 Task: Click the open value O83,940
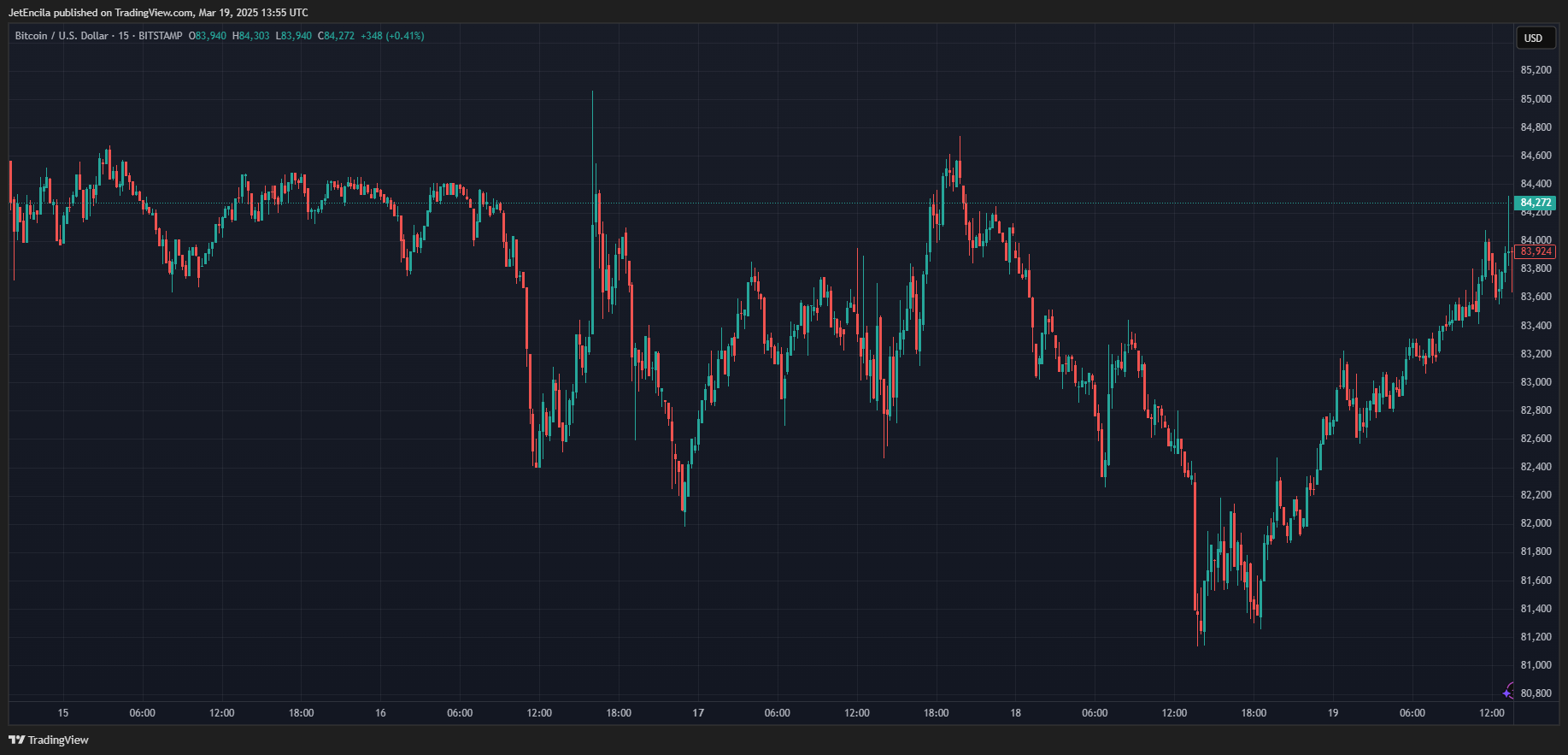208,36
